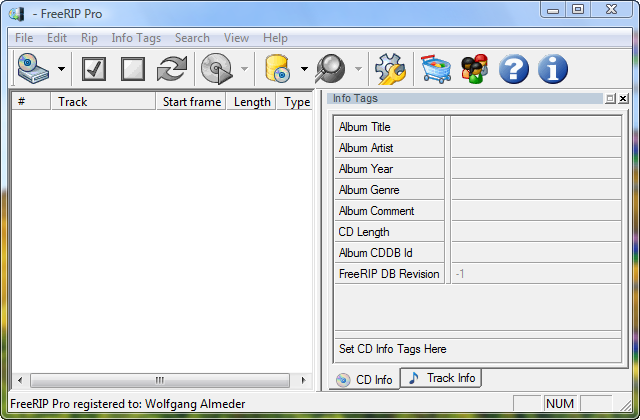Click the group of people community icon
The width and height of the screenshot is (640, 420).
pos(475,69)
